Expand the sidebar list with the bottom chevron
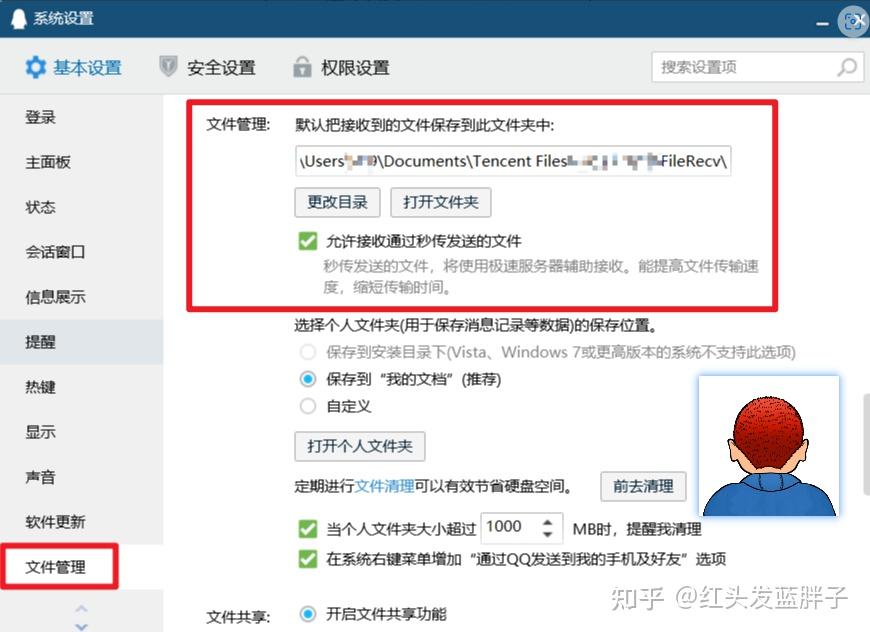The width and height of the screenshot is (870, 632). tap(82, 626)
